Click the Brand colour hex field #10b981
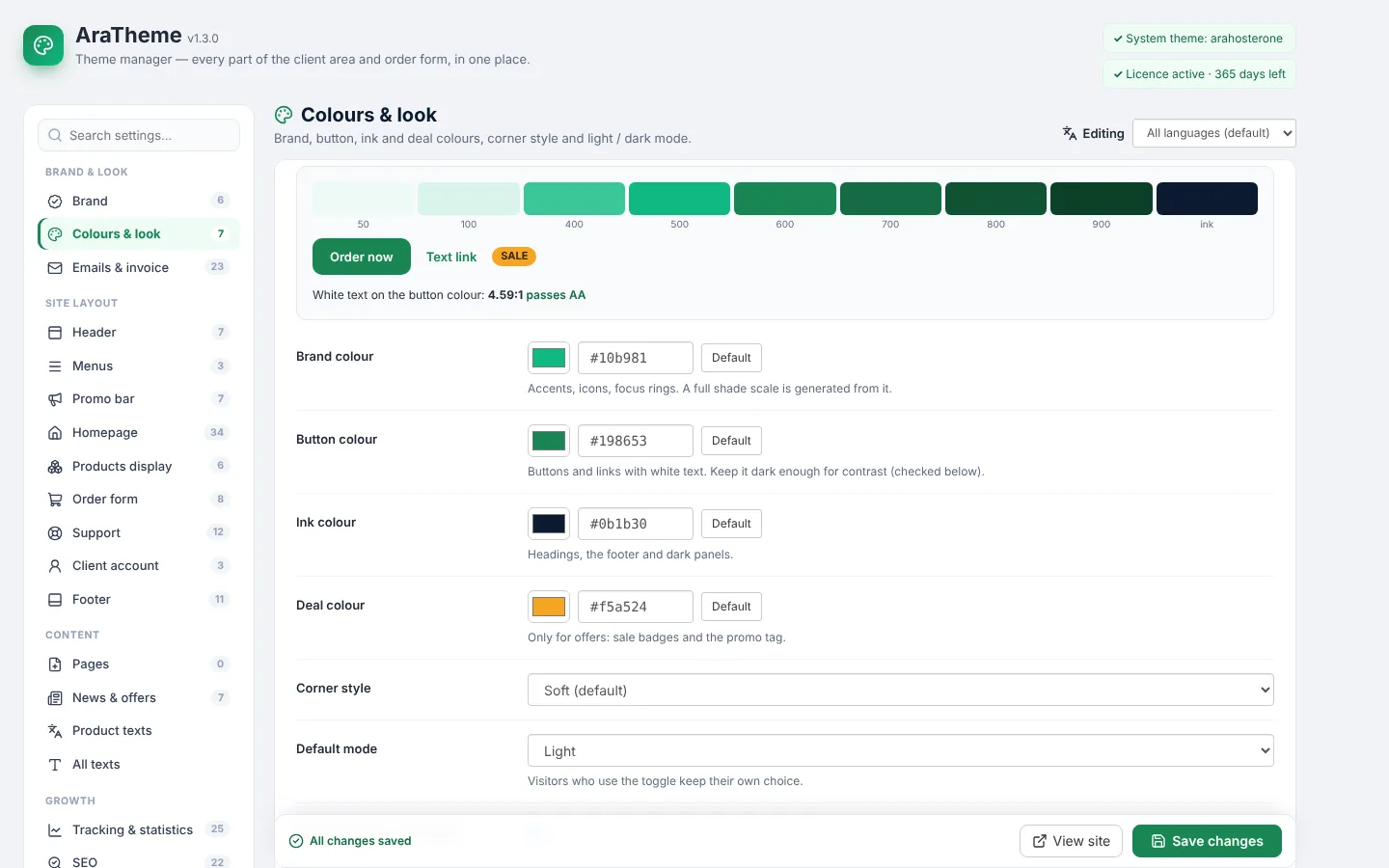The width and height of the screenshot is (1389, 868). point(636,358)
